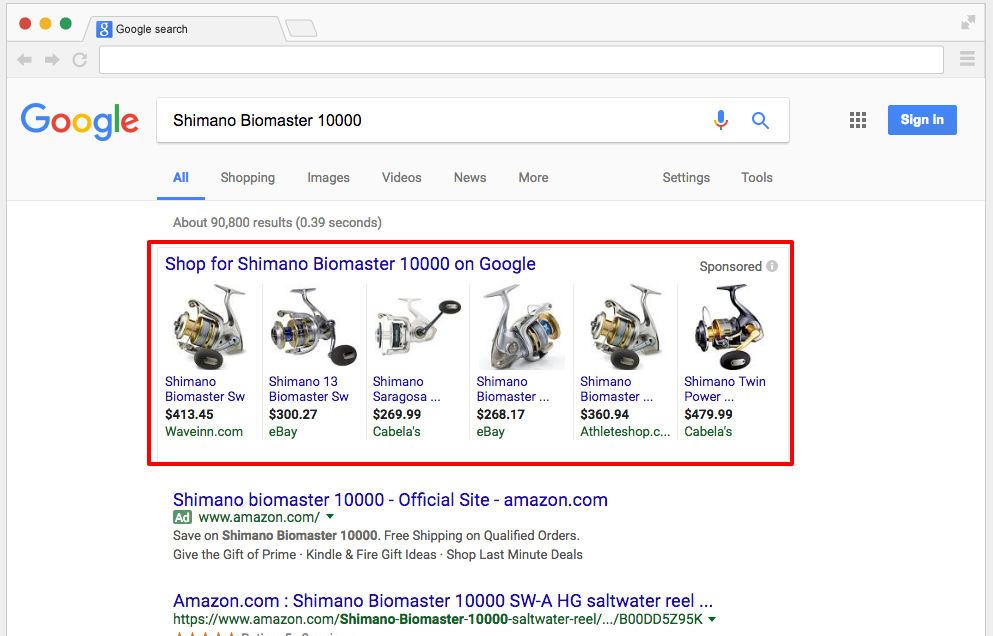Open the Videos results tab
Viewport: 993px width, 636px height.
pyautogui.click(x=401, y=178)
